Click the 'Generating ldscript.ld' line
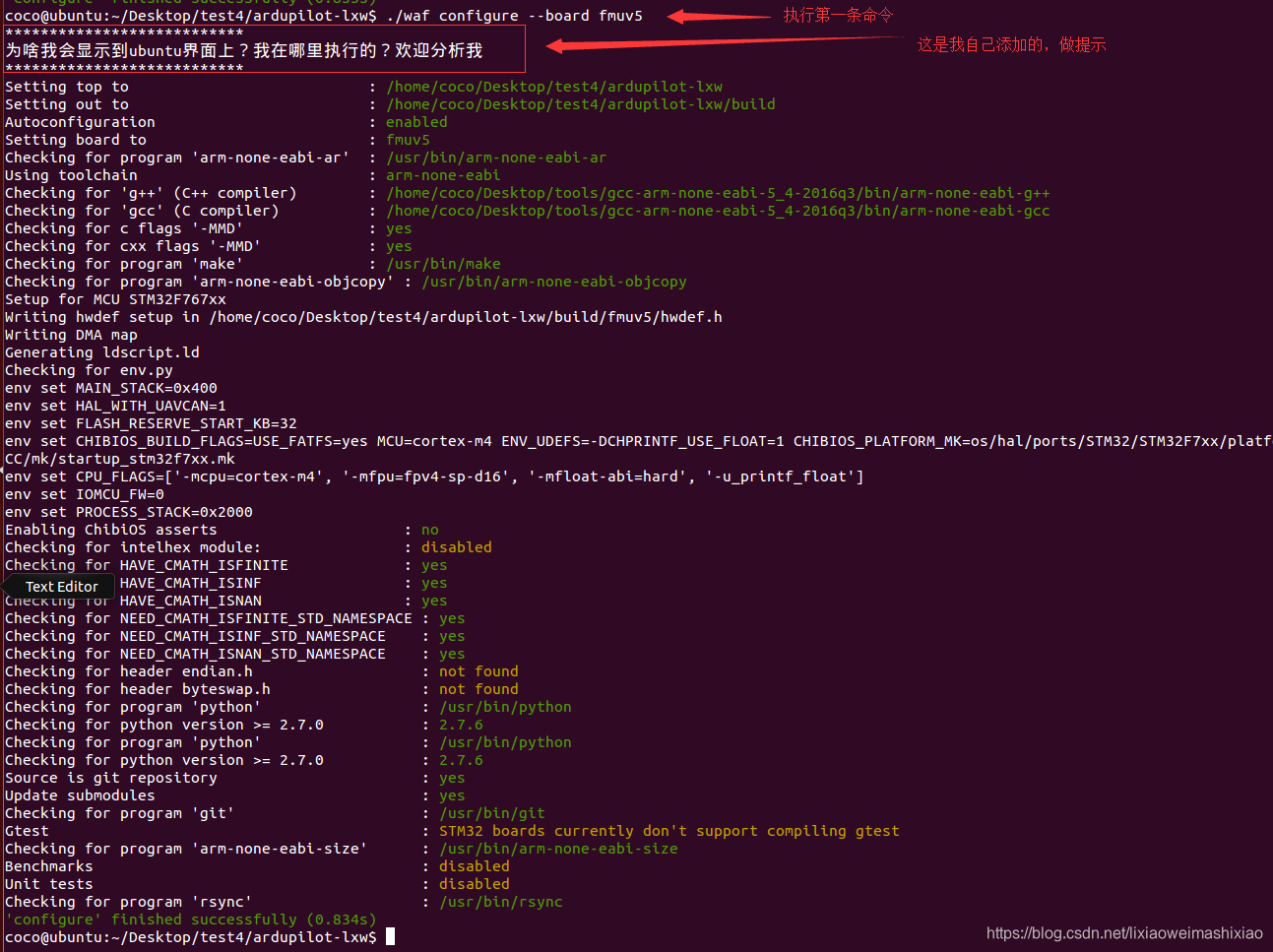The image size is (1273, 952). (102, 352)
